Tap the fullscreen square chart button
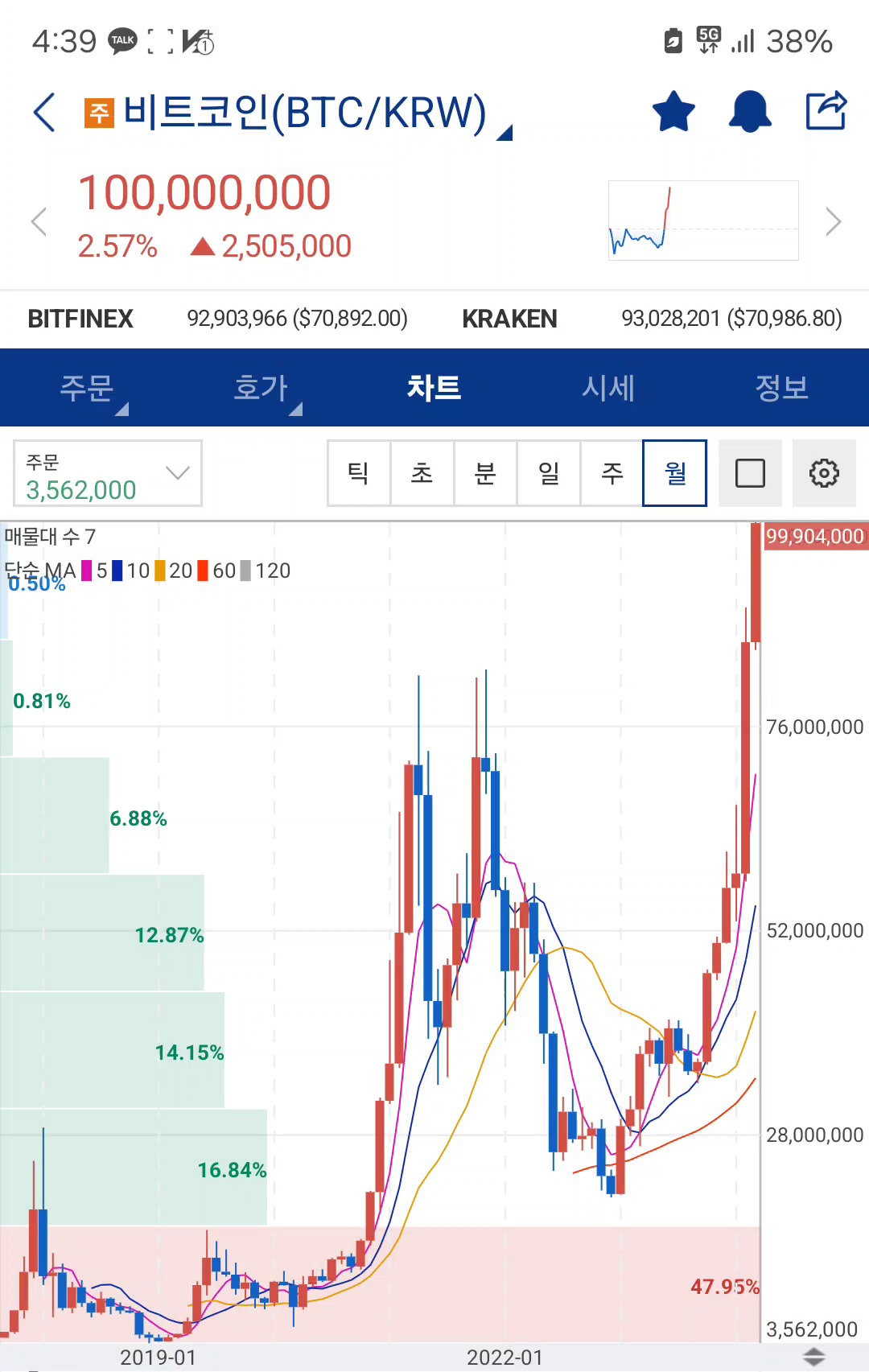This screenshot has height=1372, width=869. [x=750, y=473]
